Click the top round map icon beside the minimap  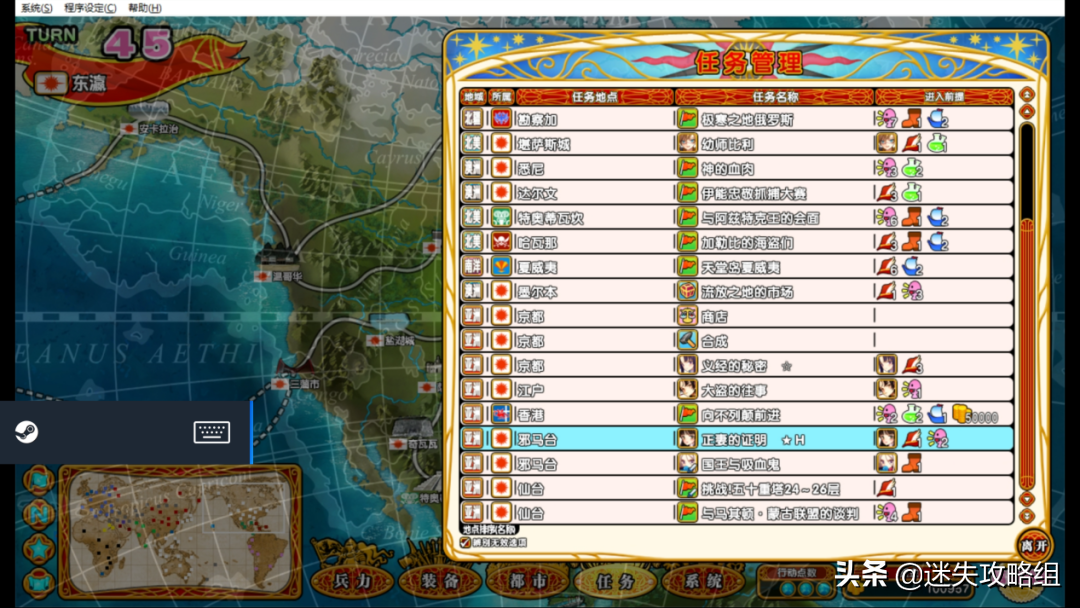click(x=39, y=480)
